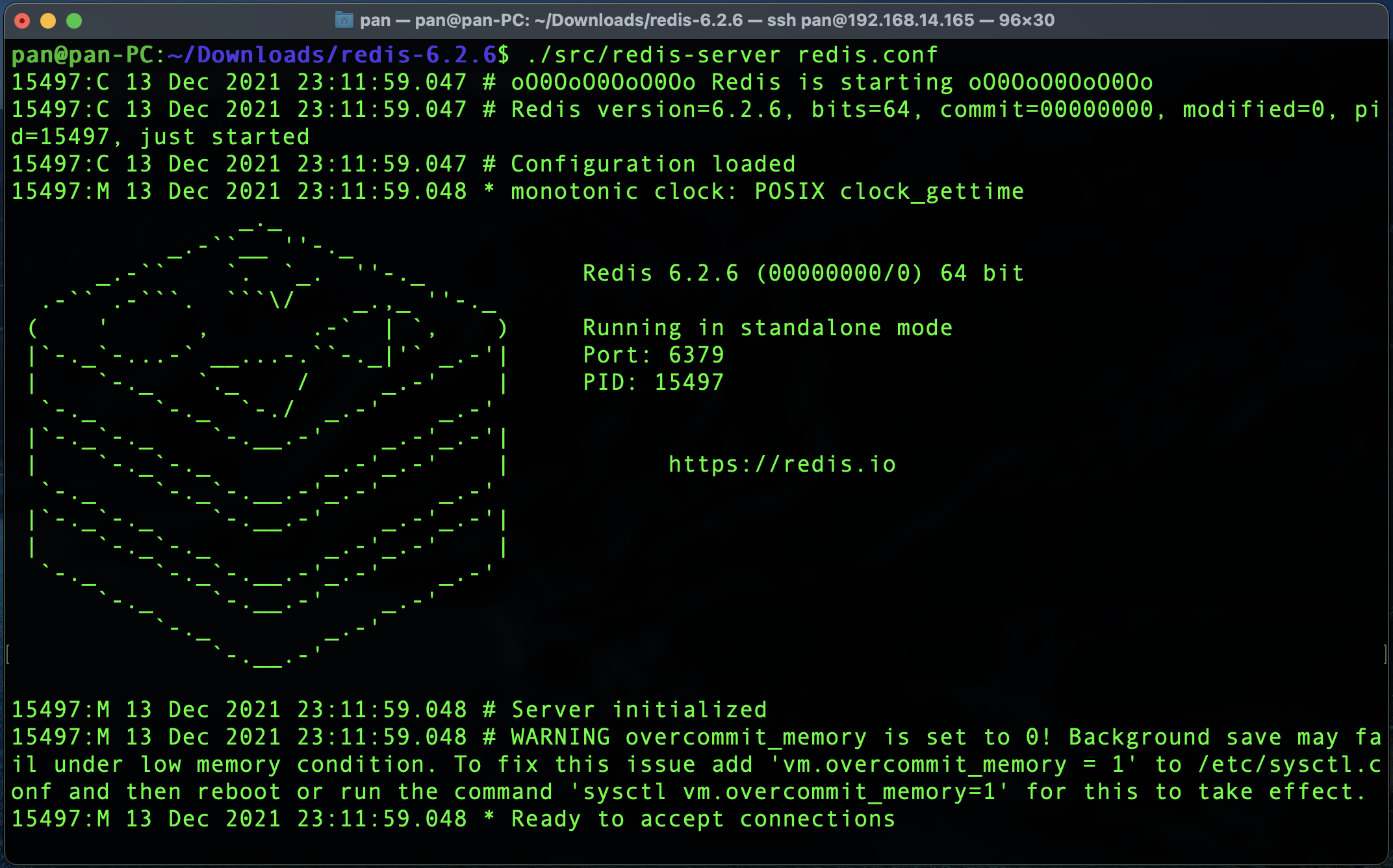Click the ./src/redis-server redis.conf command text
The image size is (1393, 868).
pyautogui.click(x=732, y=55)
